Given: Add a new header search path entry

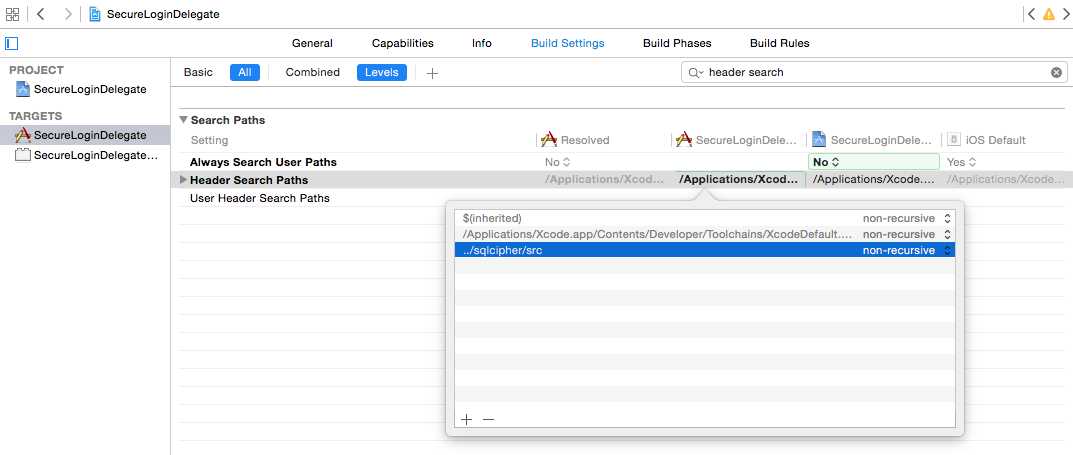Looking at the screenshot, I should pyautogui.click(x=467, y=419).
